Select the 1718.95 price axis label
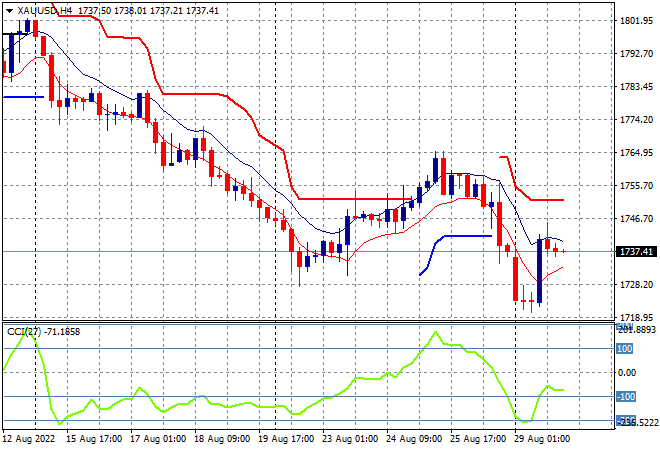Screen dimensions: 660x450 [636, 317]
